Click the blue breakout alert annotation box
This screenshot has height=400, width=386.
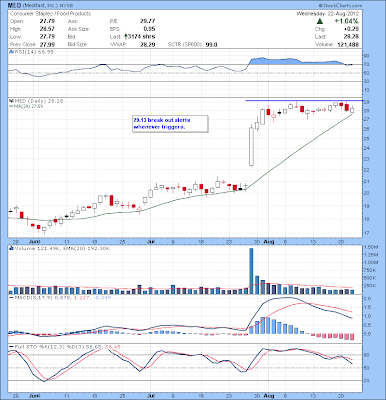[x=170, y=124]
